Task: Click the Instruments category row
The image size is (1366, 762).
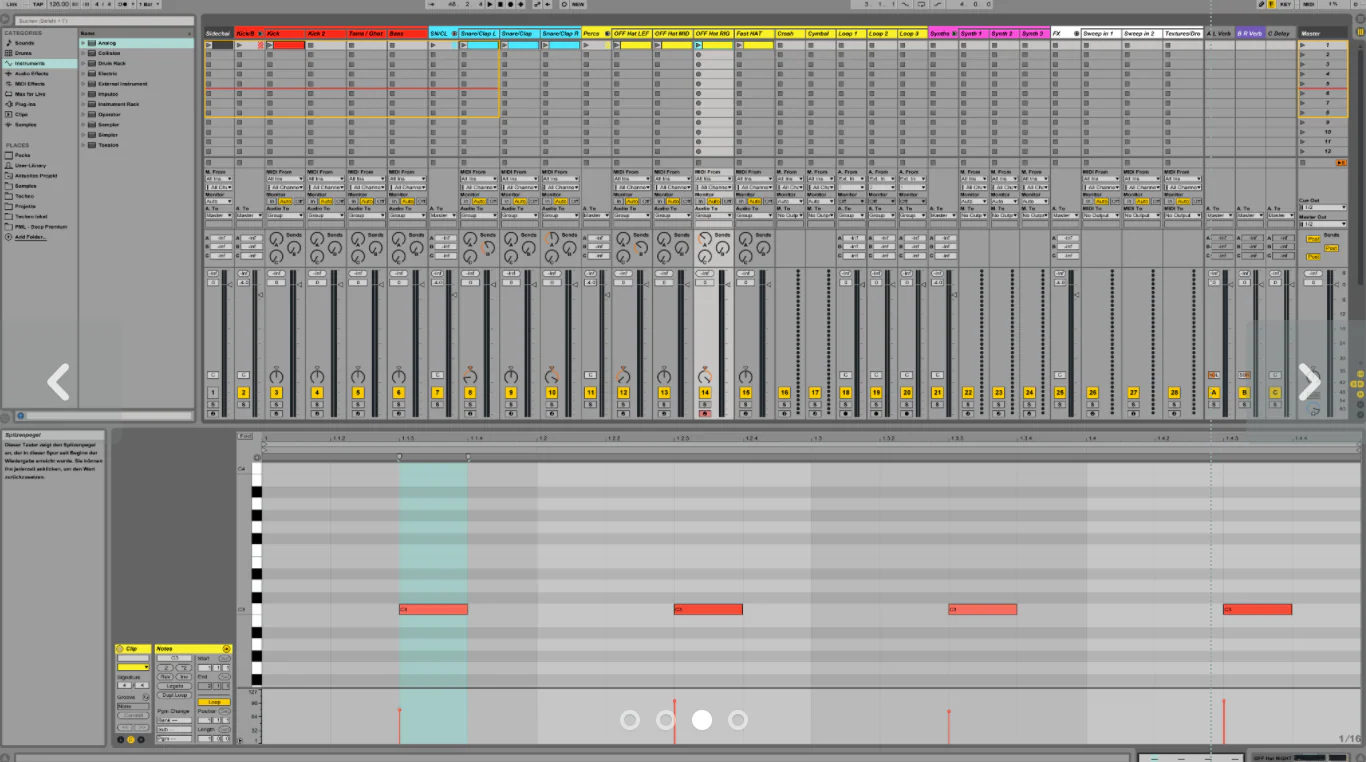Action: tap(40, 63)
